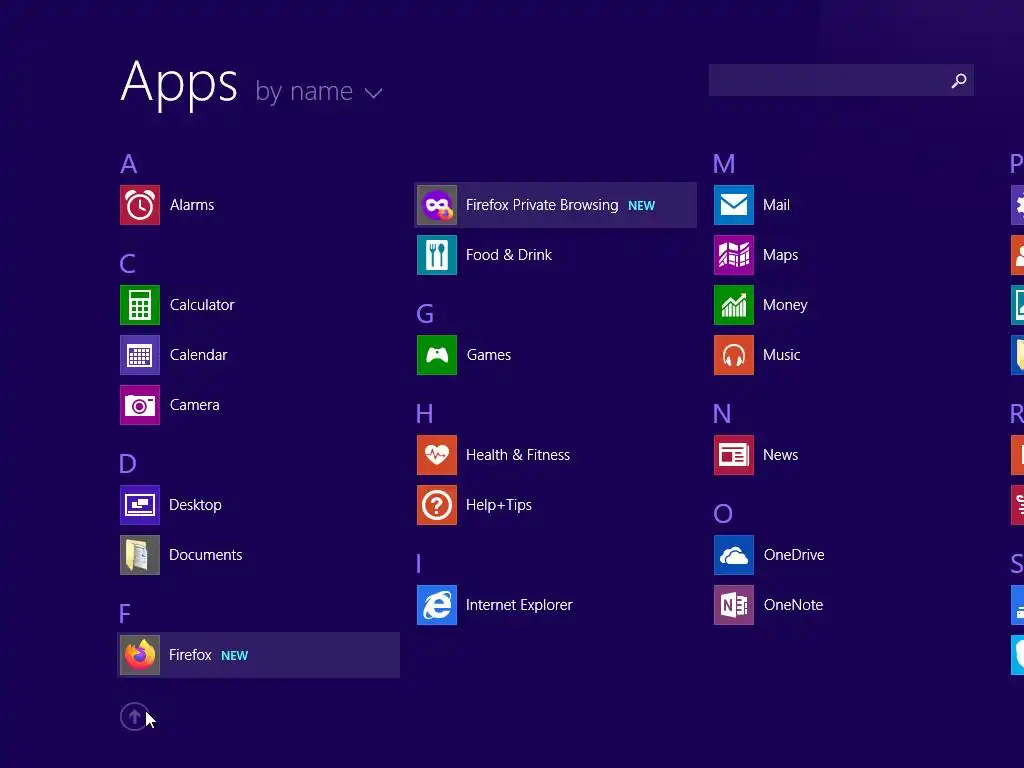The image size is (1024, 768).
Task: Click the chevron next to 'by name'
Action: (x=374, y=93)
